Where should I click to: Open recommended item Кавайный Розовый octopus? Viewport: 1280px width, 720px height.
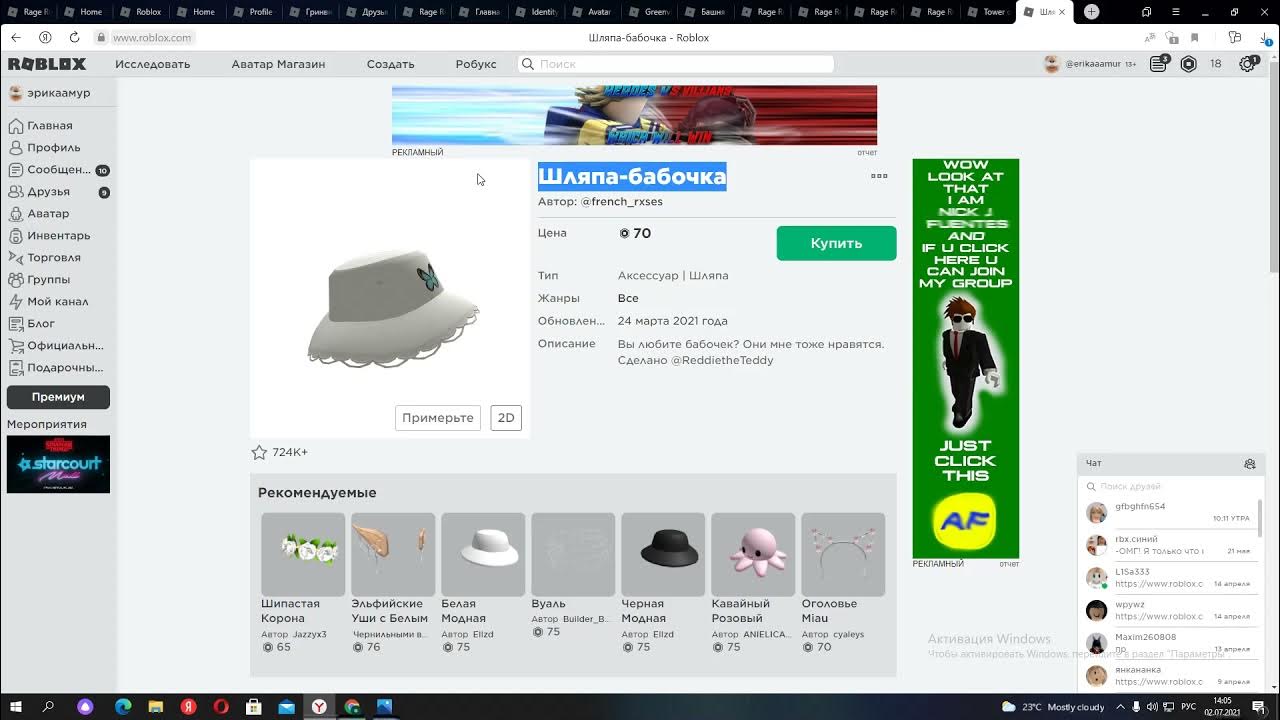(x=753, y=583)
